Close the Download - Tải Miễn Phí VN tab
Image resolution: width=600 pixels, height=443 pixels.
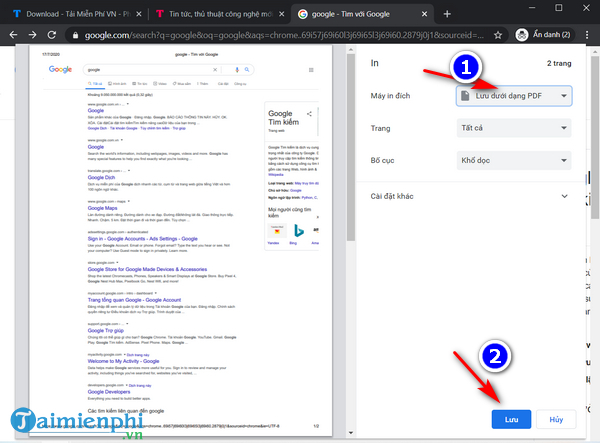coord(139,14)
